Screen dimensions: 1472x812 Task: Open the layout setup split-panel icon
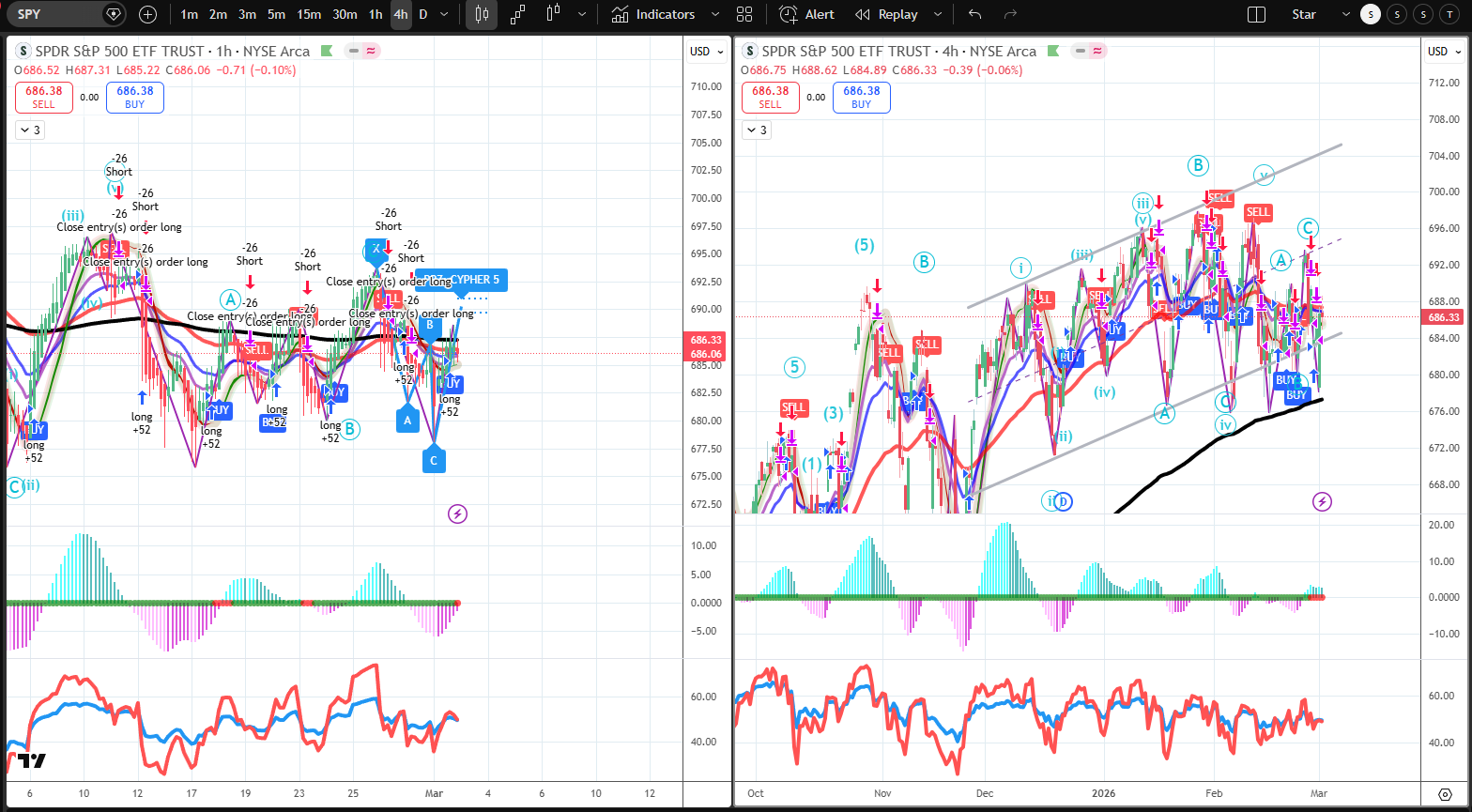click(1256, 14)
